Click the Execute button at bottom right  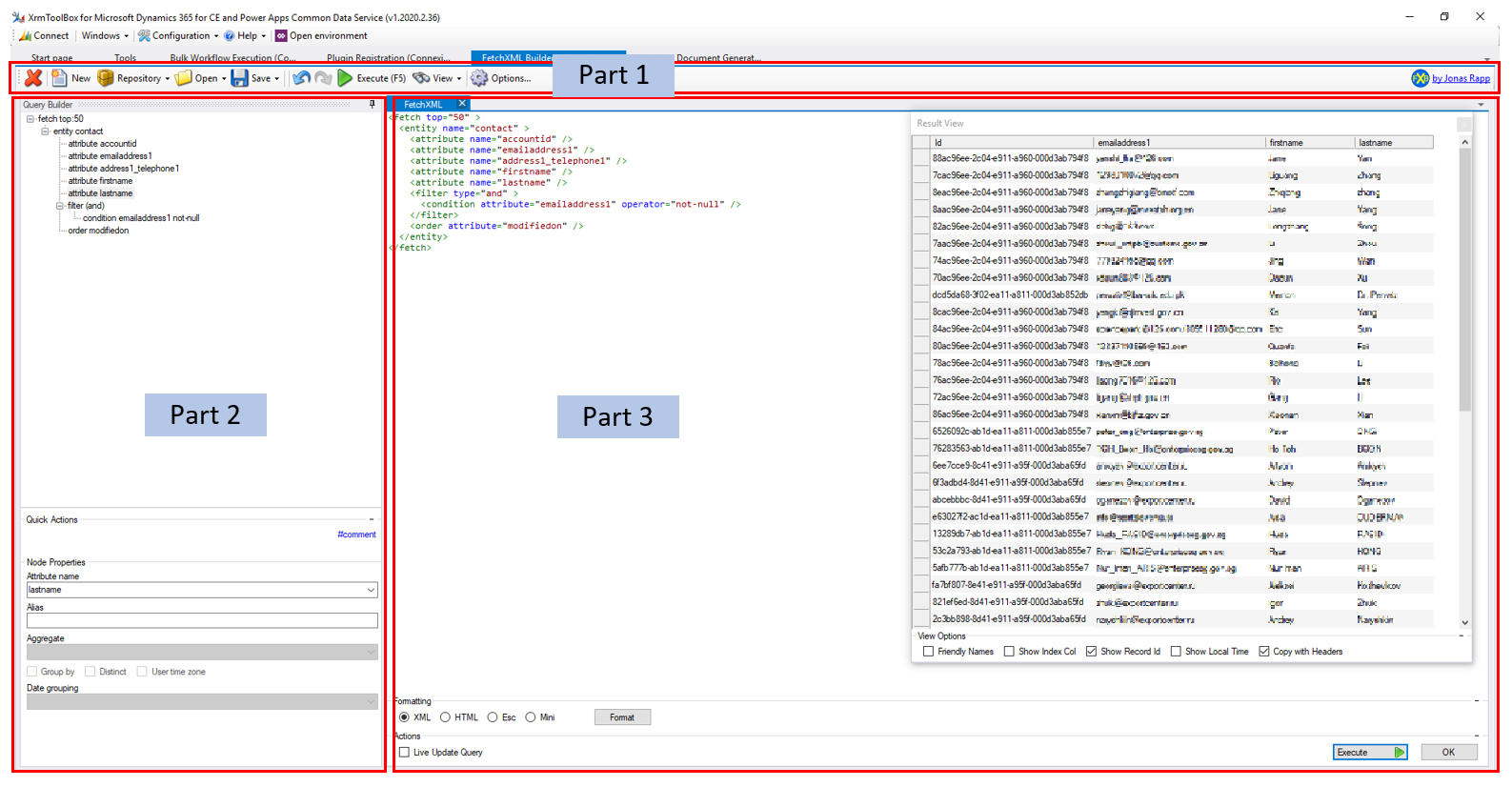(1370, 753)
